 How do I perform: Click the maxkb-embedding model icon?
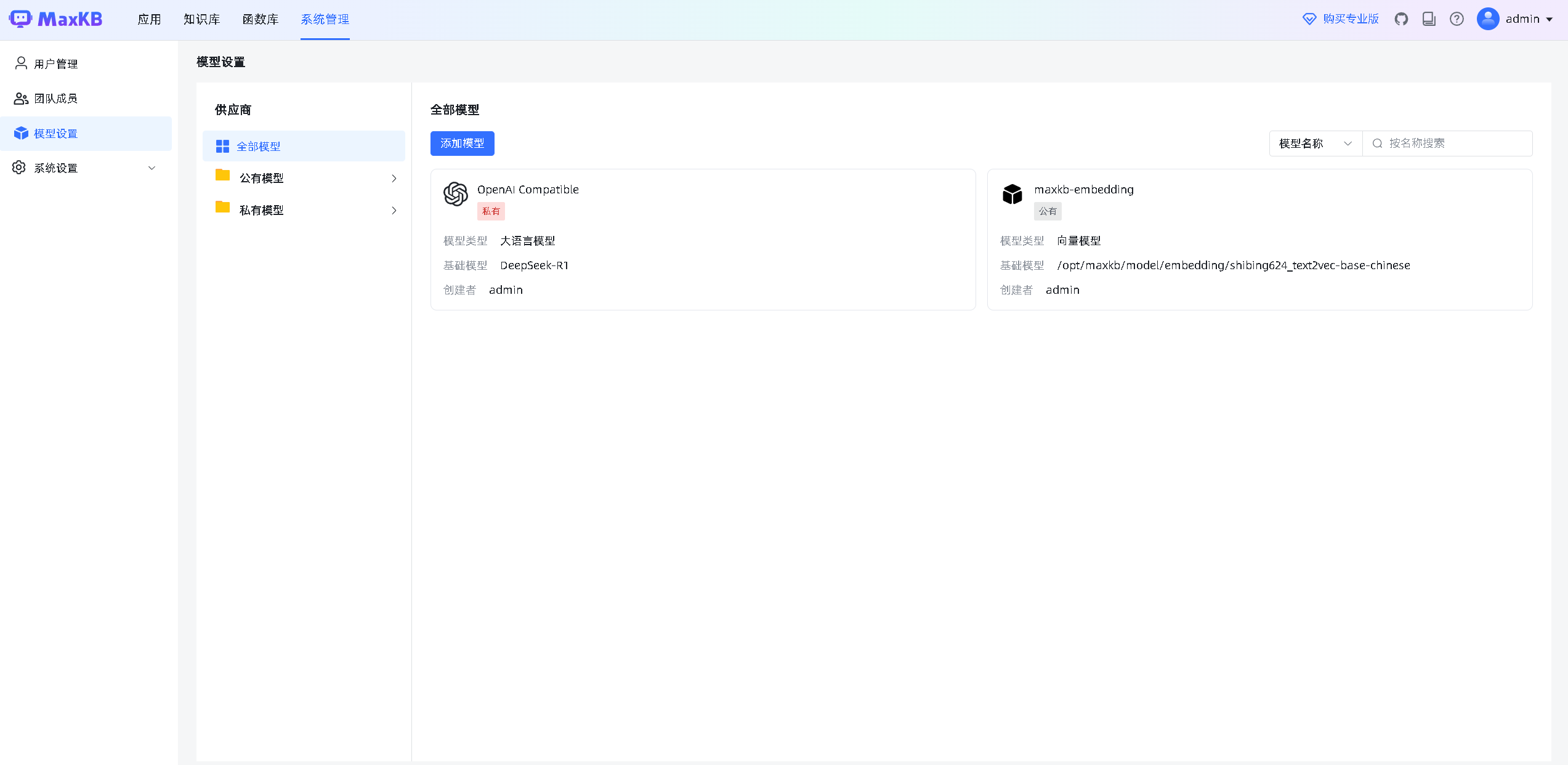coord(1012,195)
